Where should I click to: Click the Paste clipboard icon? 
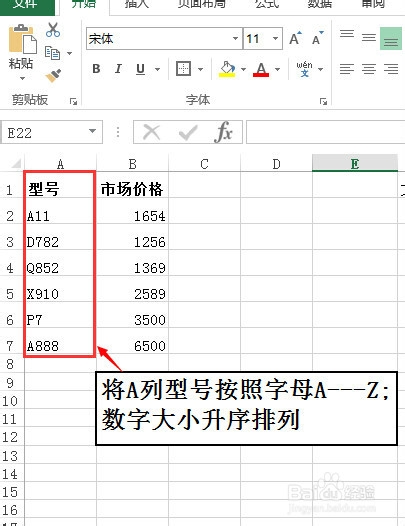tap(22, 40)
